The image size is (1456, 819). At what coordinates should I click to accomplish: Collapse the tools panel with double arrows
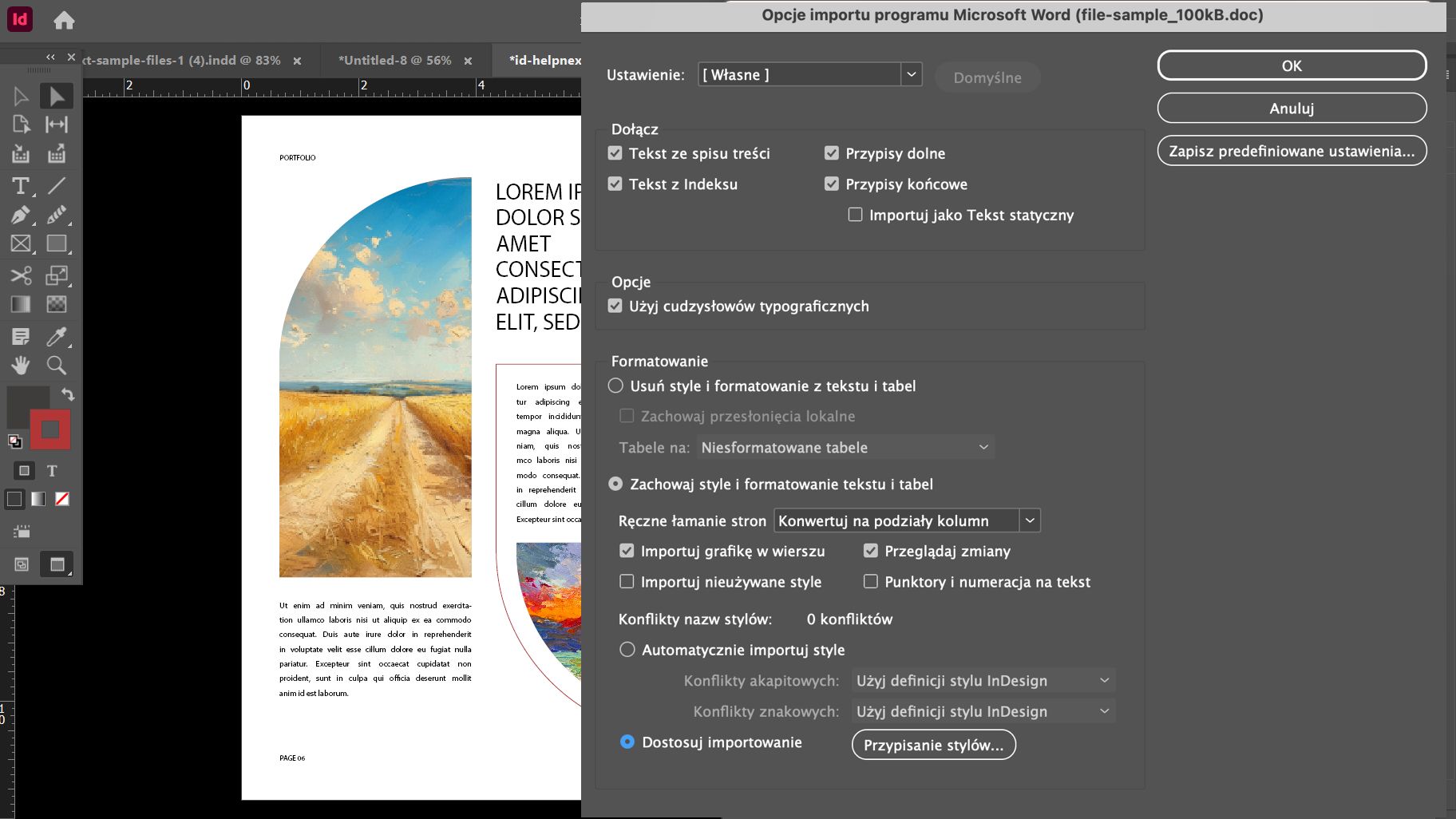[50, 57]
